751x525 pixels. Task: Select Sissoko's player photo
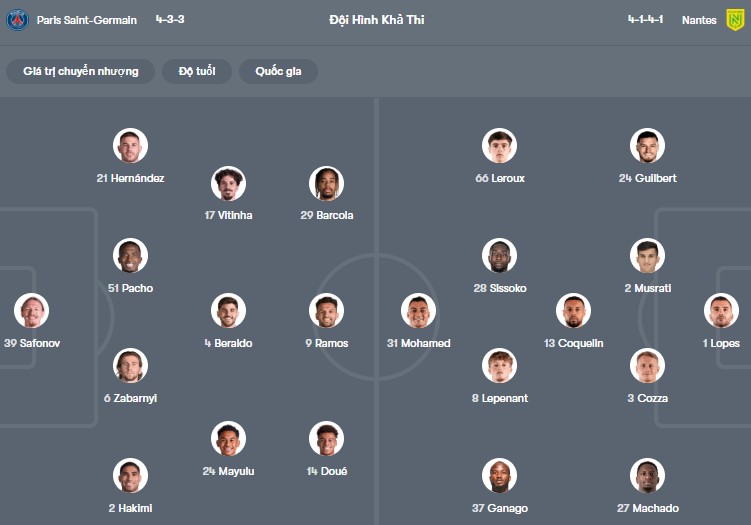click(499, 256)
